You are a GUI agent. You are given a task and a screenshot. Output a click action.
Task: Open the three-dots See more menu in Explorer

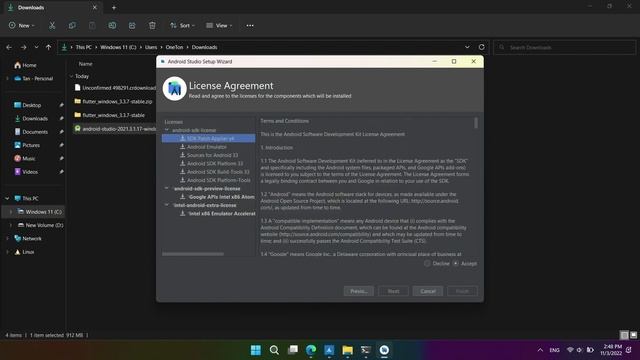tap(250, 25)
